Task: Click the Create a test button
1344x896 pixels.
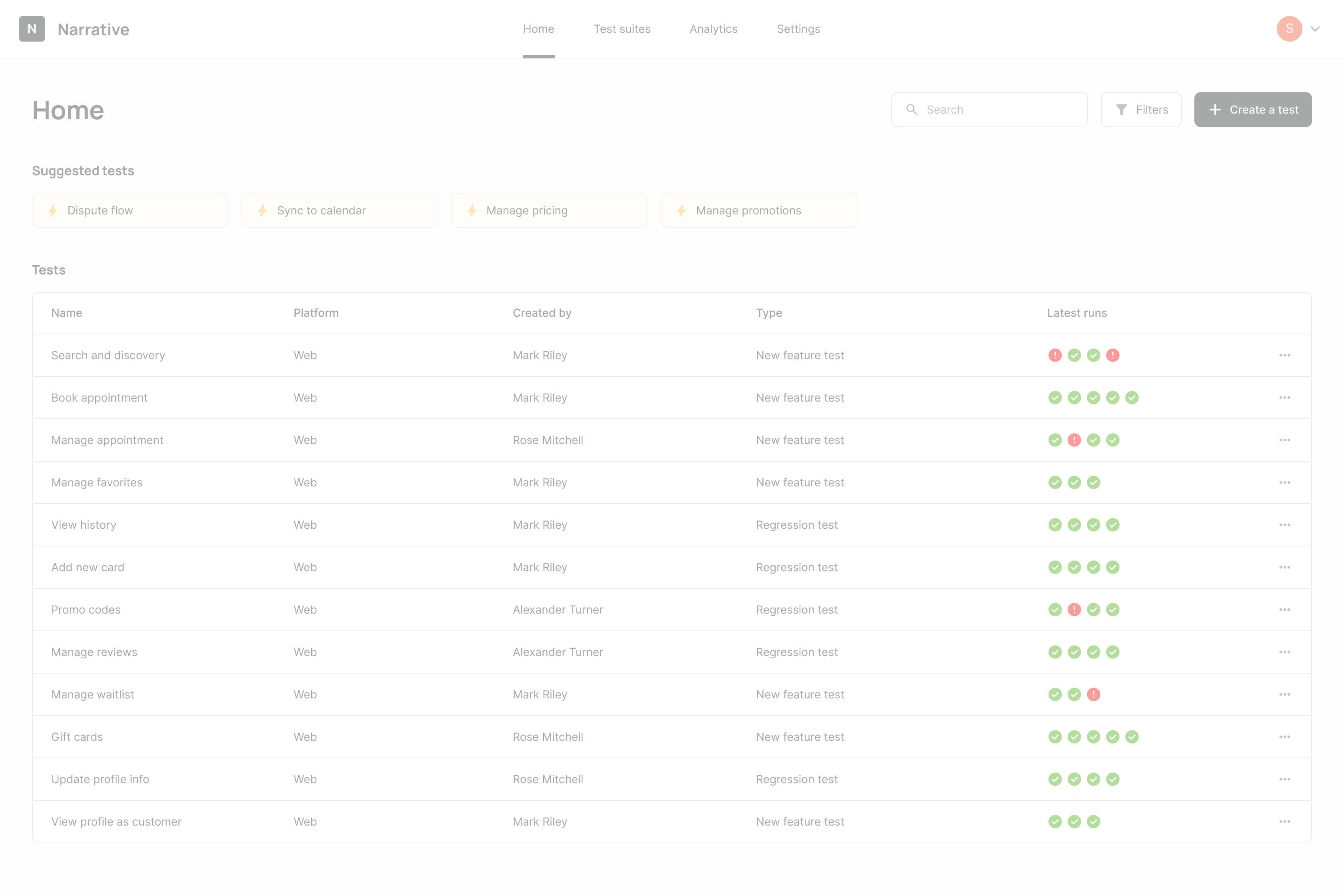Action: point(1252,110)
